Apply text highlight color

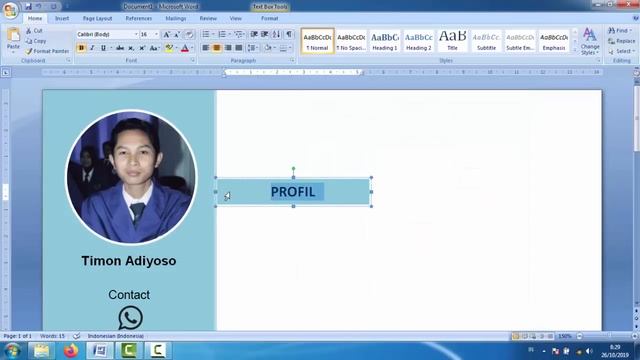[x=169, y=48]
